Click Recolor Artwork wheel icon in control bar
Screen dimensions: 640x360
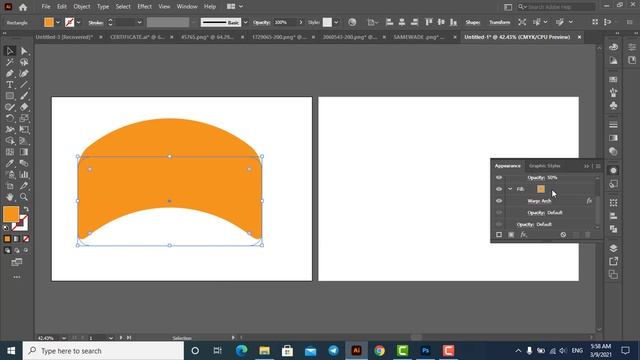tap(352, 22)
